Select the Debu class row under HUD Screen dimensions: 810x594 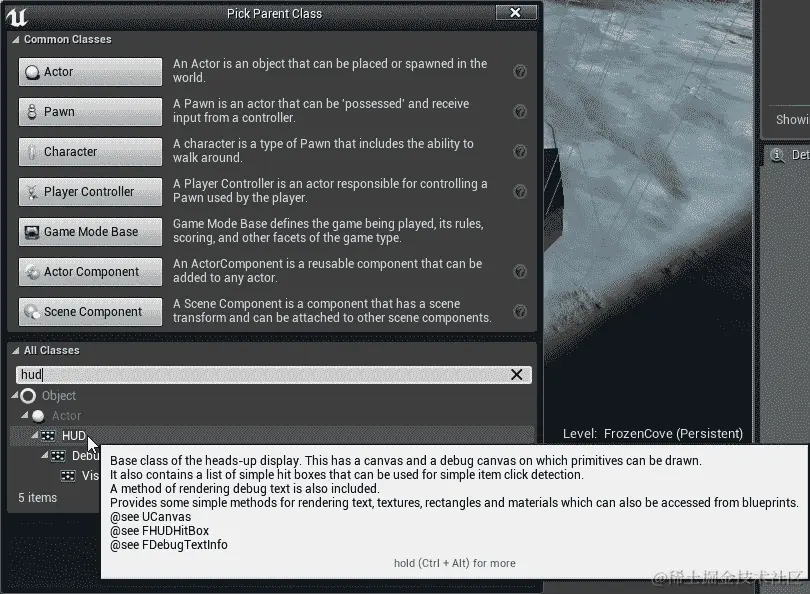[x=85, y=456]
